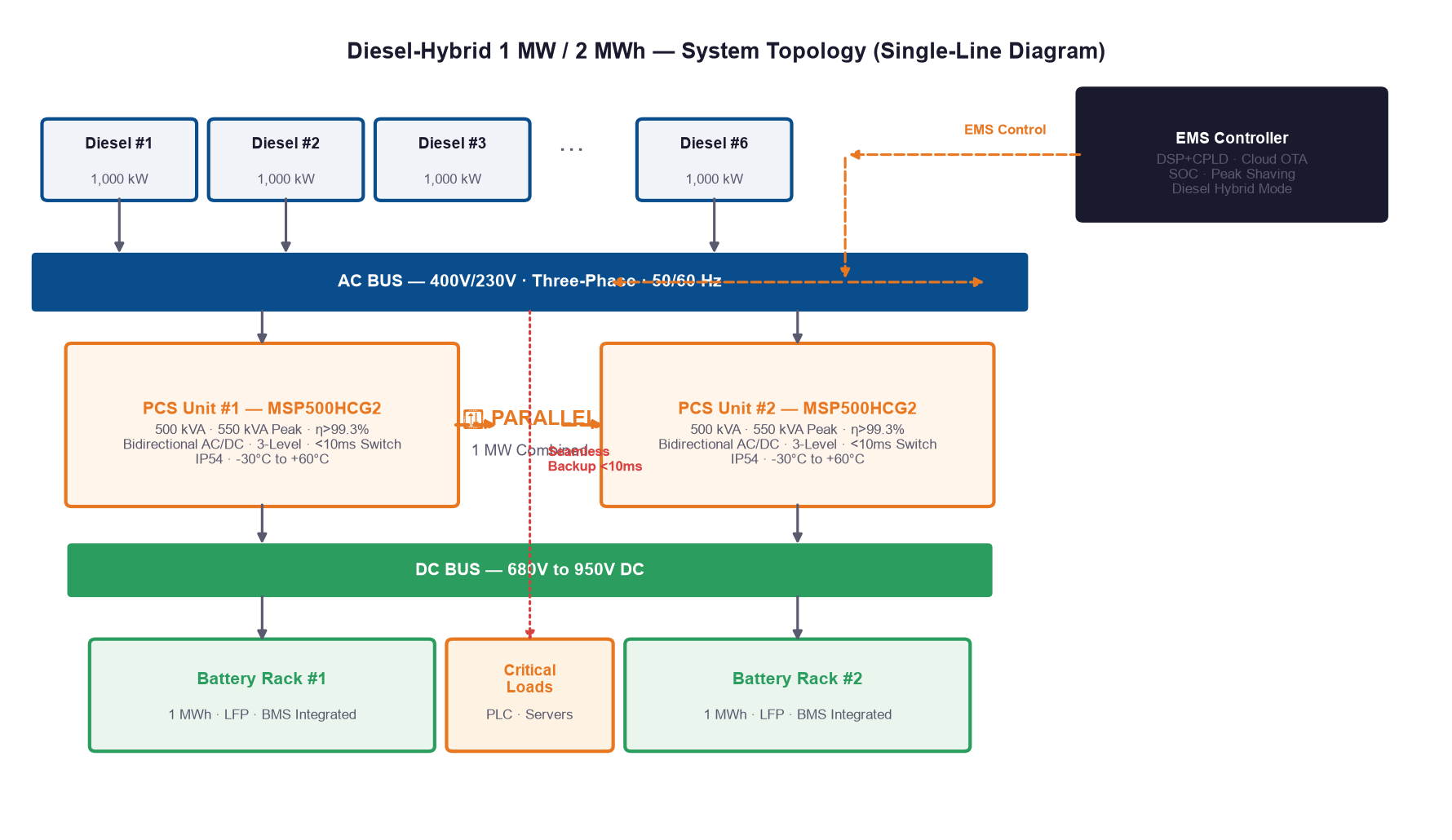This screenshot has height=840, width=1452.
Task: Select the Diesel #2 generator box
Action: coord(286,160)
